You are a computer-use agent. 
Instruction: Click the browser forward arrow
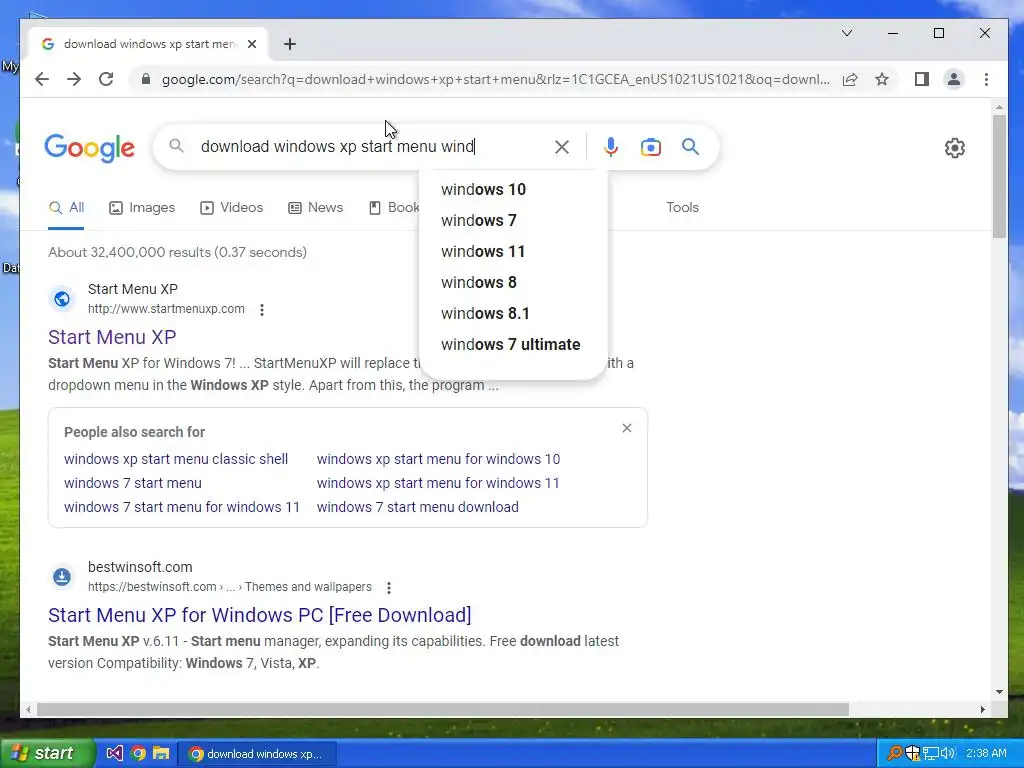74,80
